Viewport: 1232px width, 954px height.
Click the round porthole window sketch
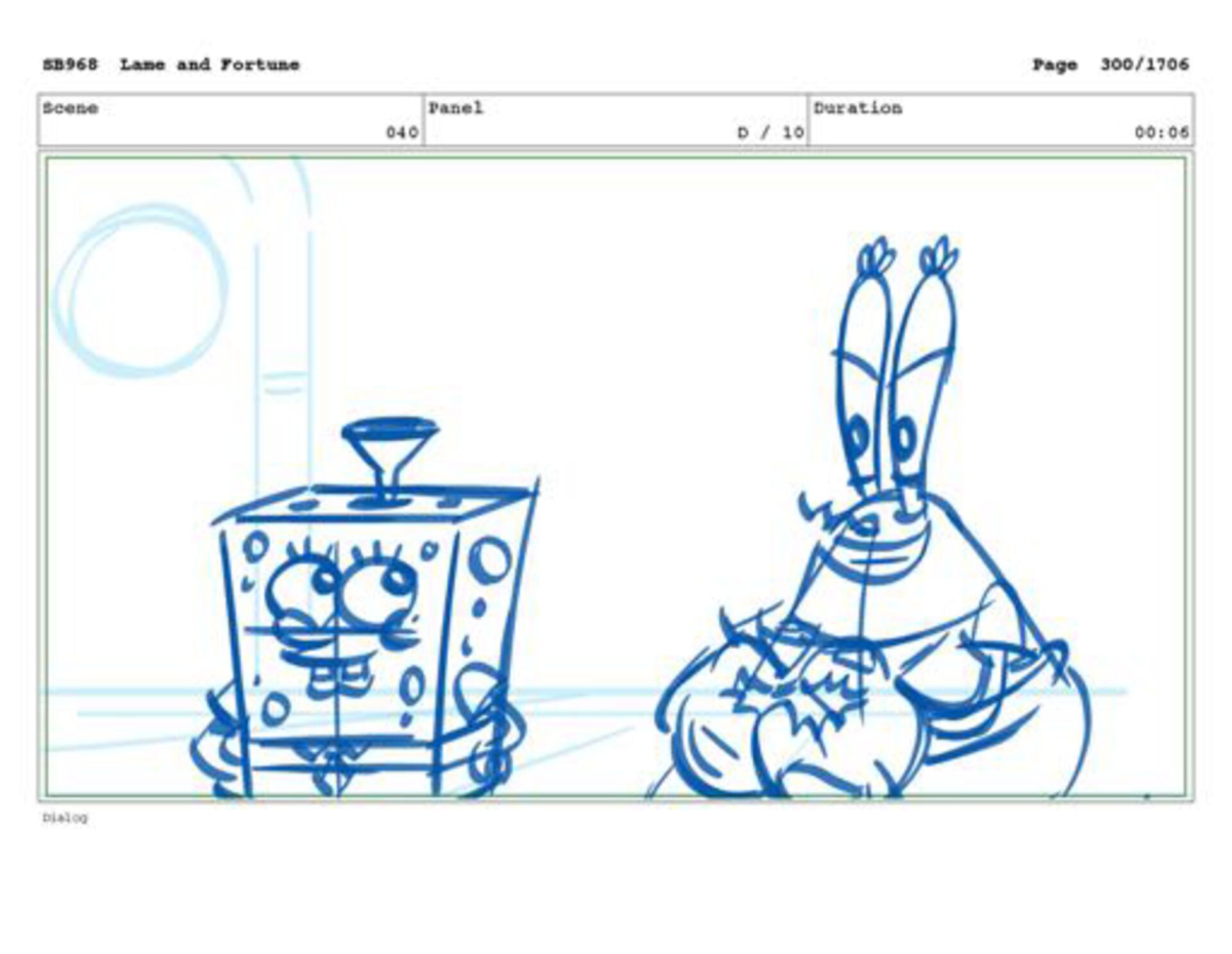pos(140,291)
